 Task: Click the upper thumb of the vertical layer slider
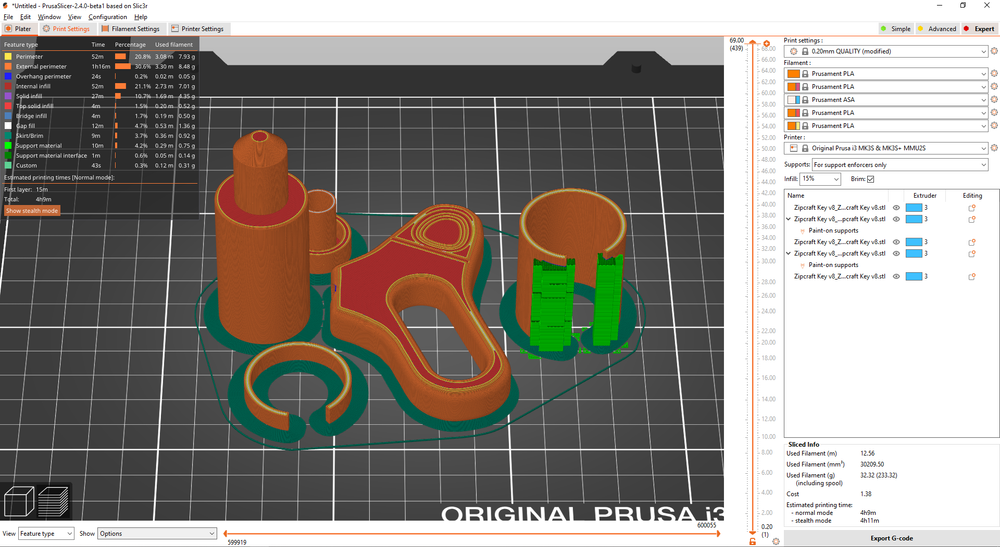coord(753,44)
